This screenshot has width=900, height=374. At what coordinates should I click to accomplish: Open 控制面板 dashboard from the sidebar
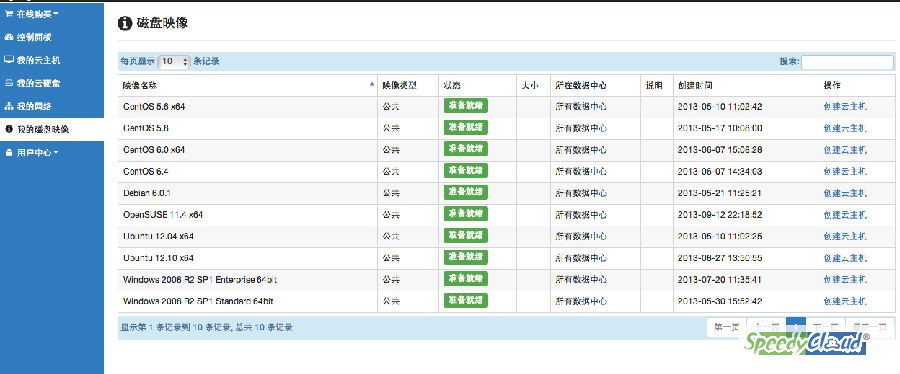[x=28, y=37]
